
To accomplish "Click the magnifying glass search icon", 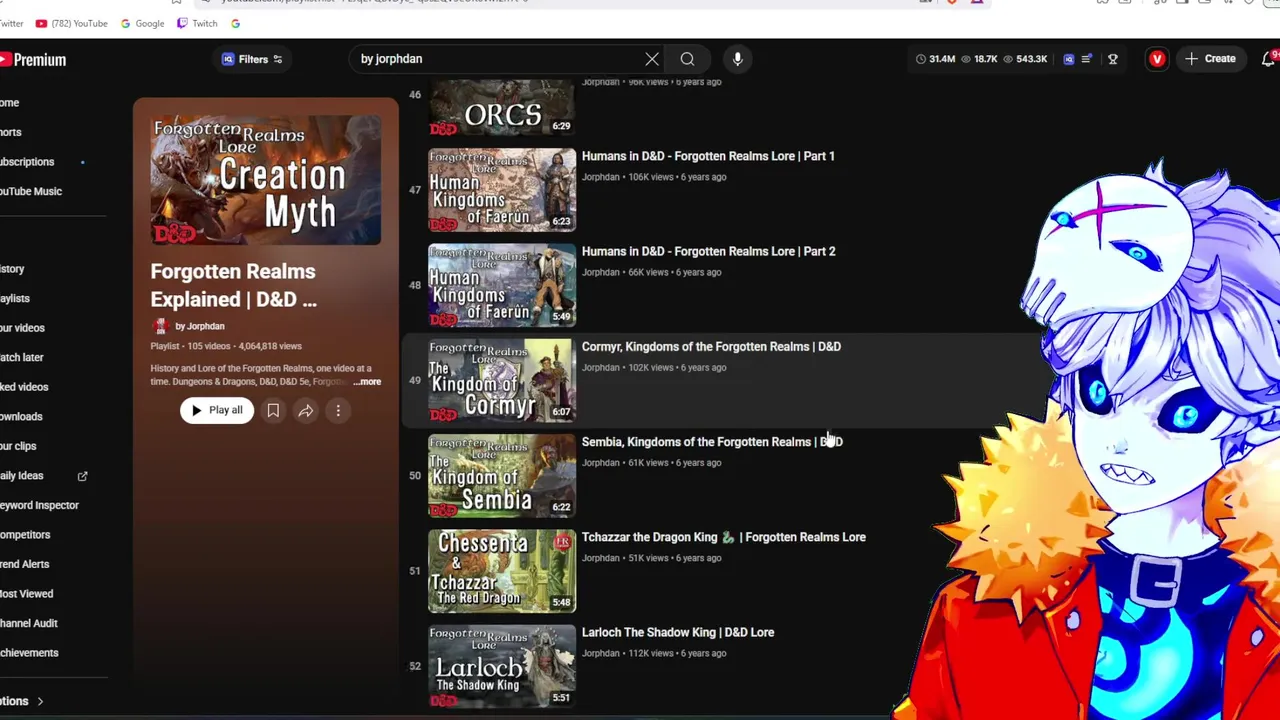I will (x=687, y=59).
